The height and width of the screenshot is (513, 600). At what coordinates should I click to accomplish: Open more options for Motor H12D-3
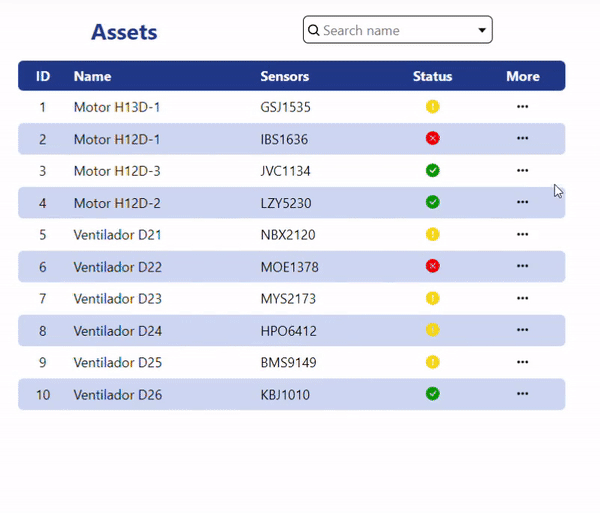tap(522, 170)
